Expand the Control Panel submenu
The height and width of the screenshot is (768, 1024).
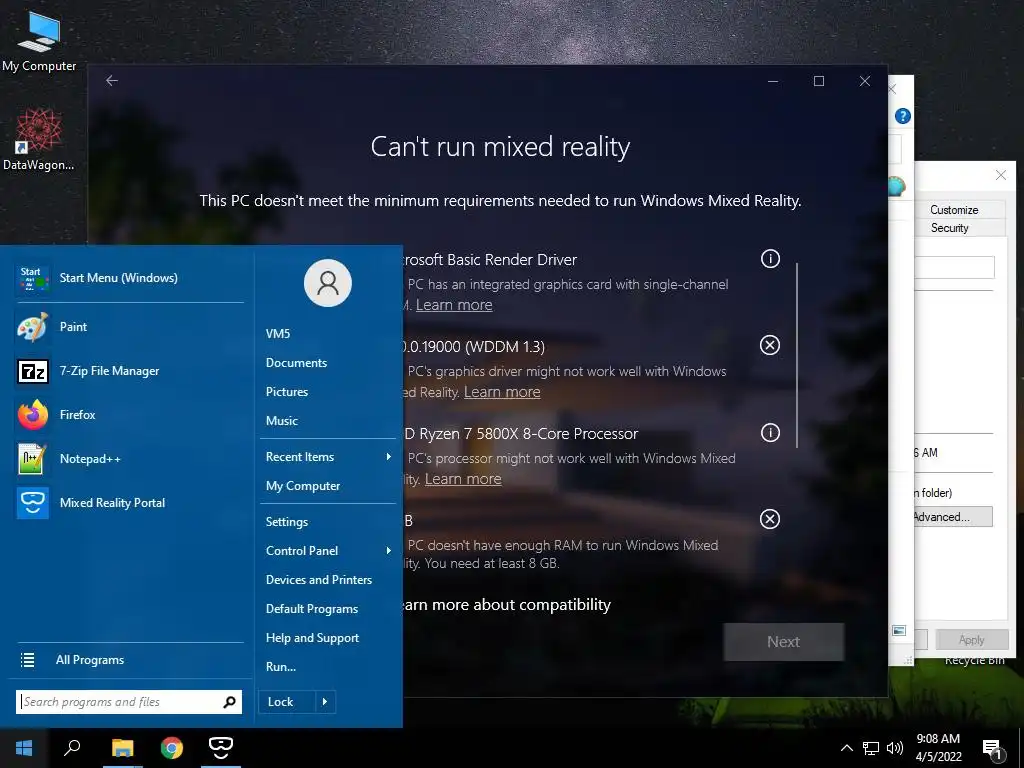(328, 551)
